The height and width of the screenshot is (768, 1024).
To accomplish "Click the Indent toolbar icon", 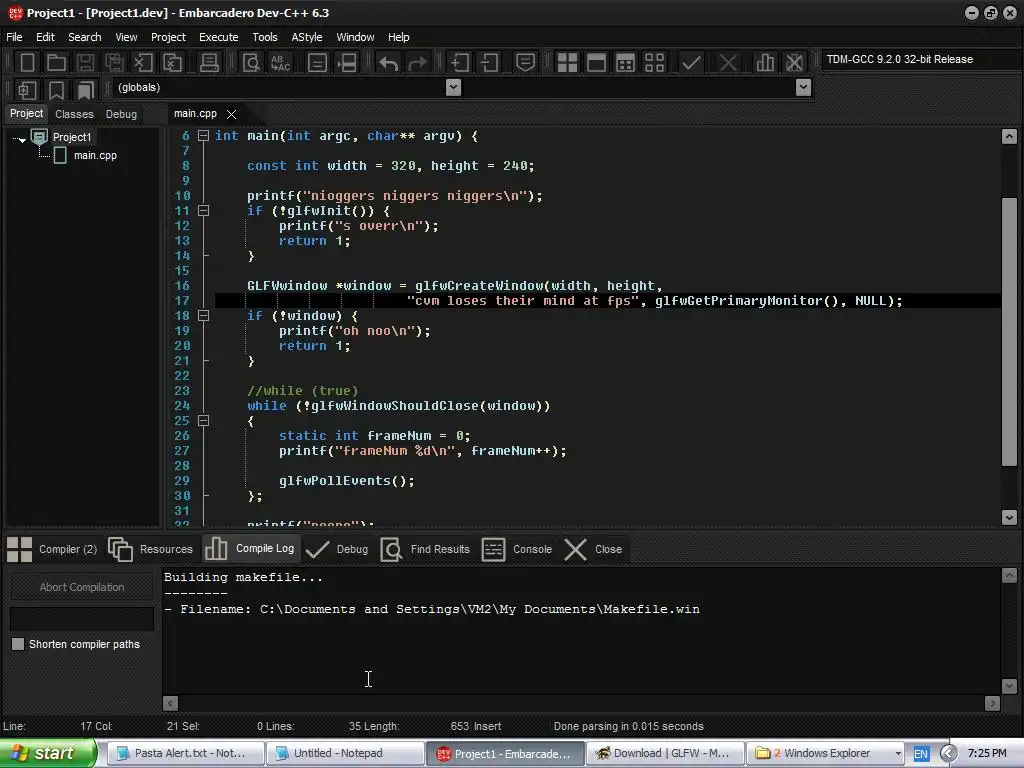I will click(460, 63).
